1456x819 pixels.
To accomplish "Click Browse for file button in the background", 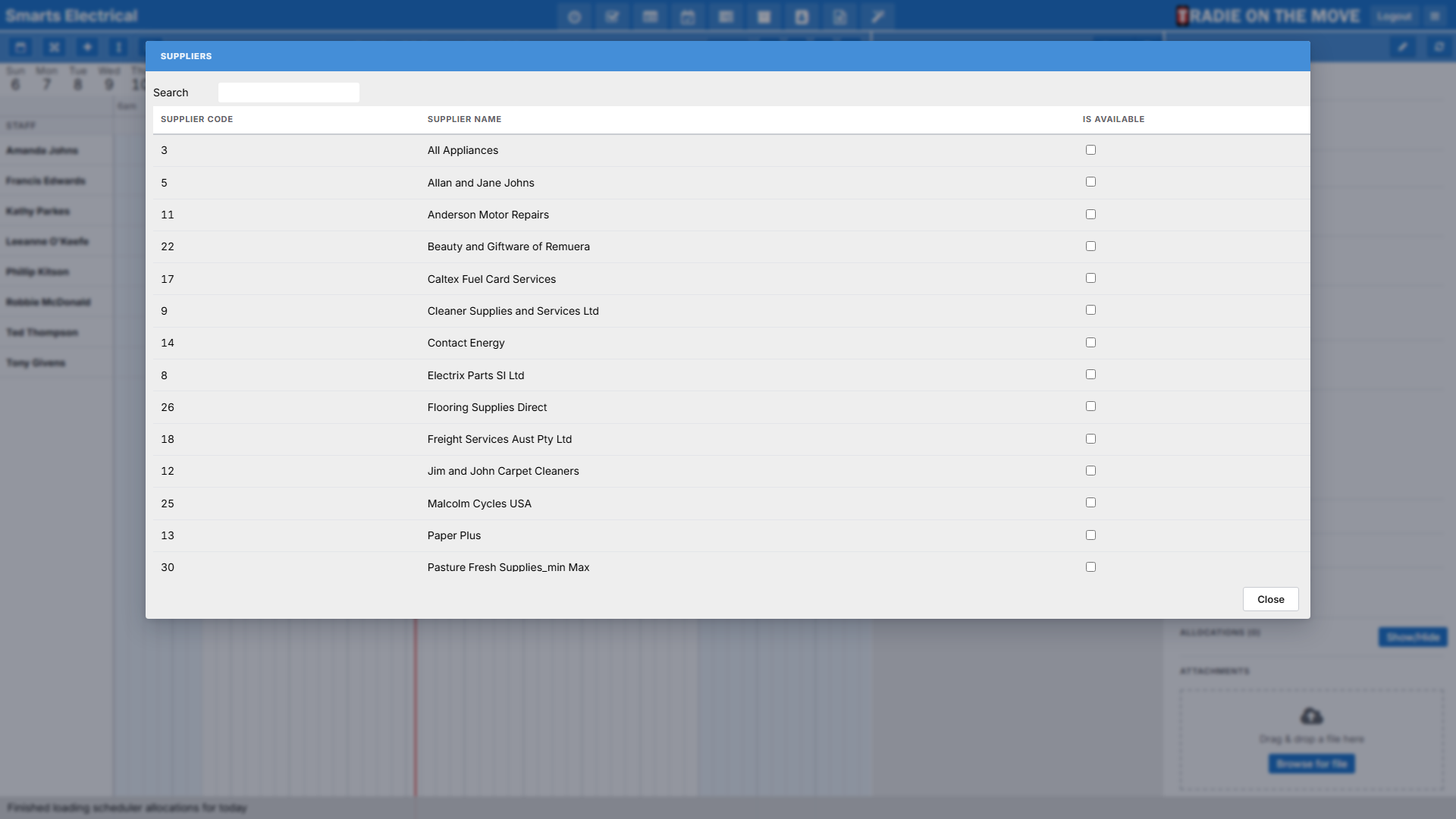I will tap(1311, 764).
